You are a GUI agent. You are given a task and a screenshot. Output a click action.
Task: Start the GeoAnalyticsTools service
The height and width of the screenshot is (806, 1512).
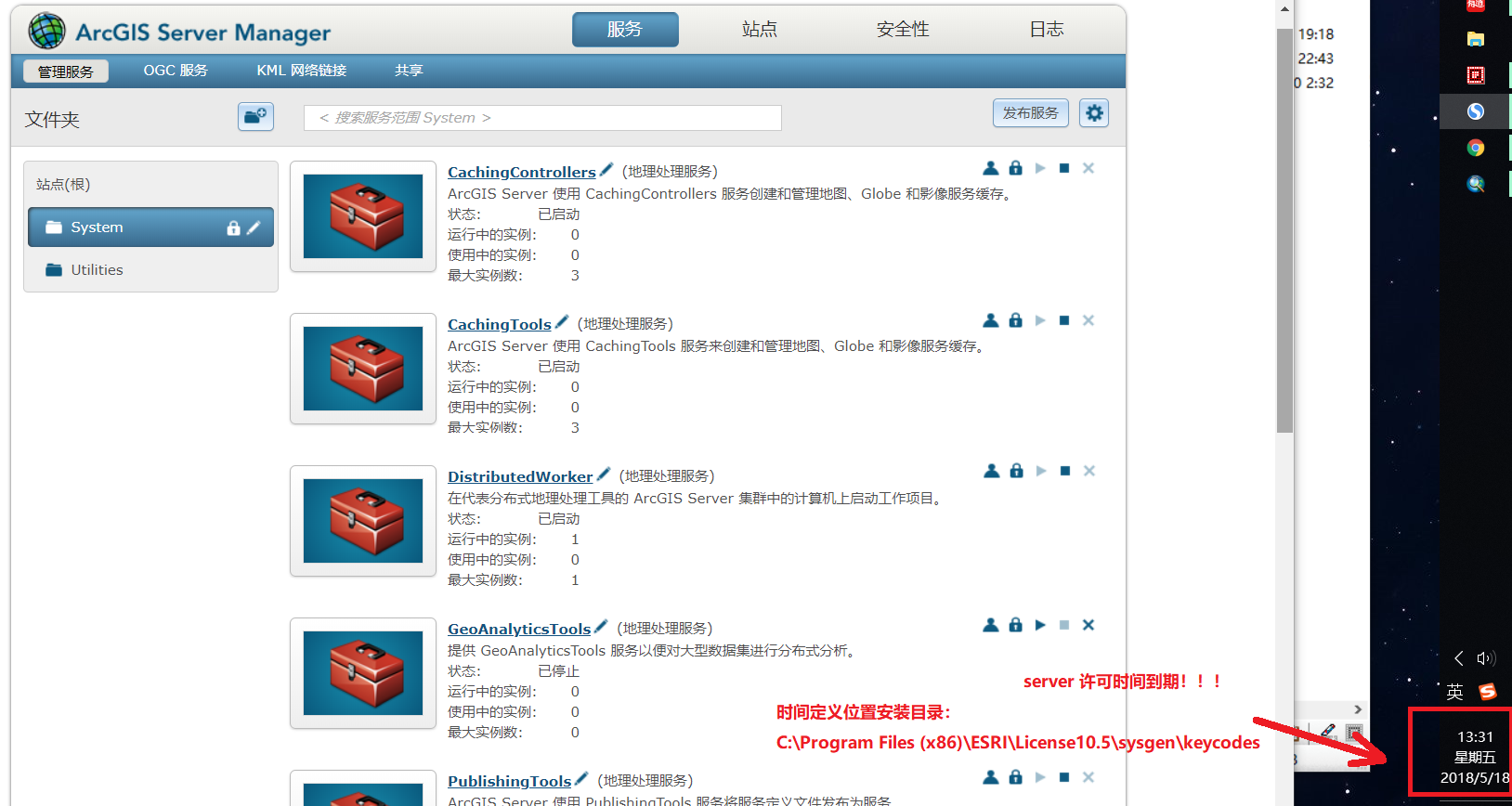[1040, 625]
